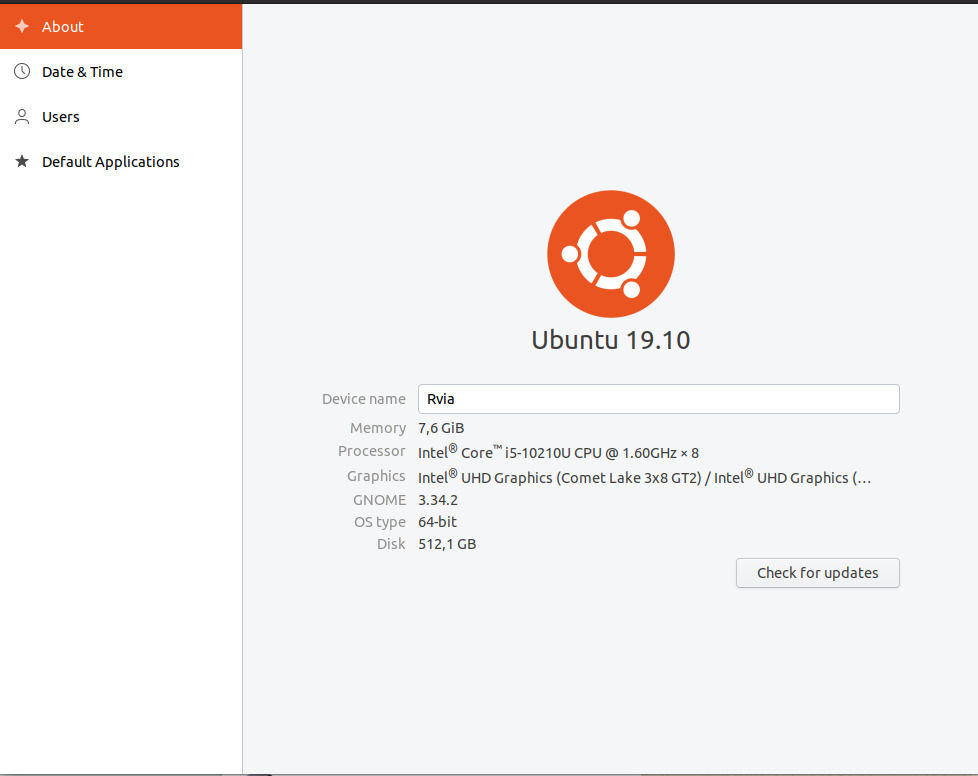
Task: Click the Processor value Intel Core i5-10210U
Action: pos(558,452)
